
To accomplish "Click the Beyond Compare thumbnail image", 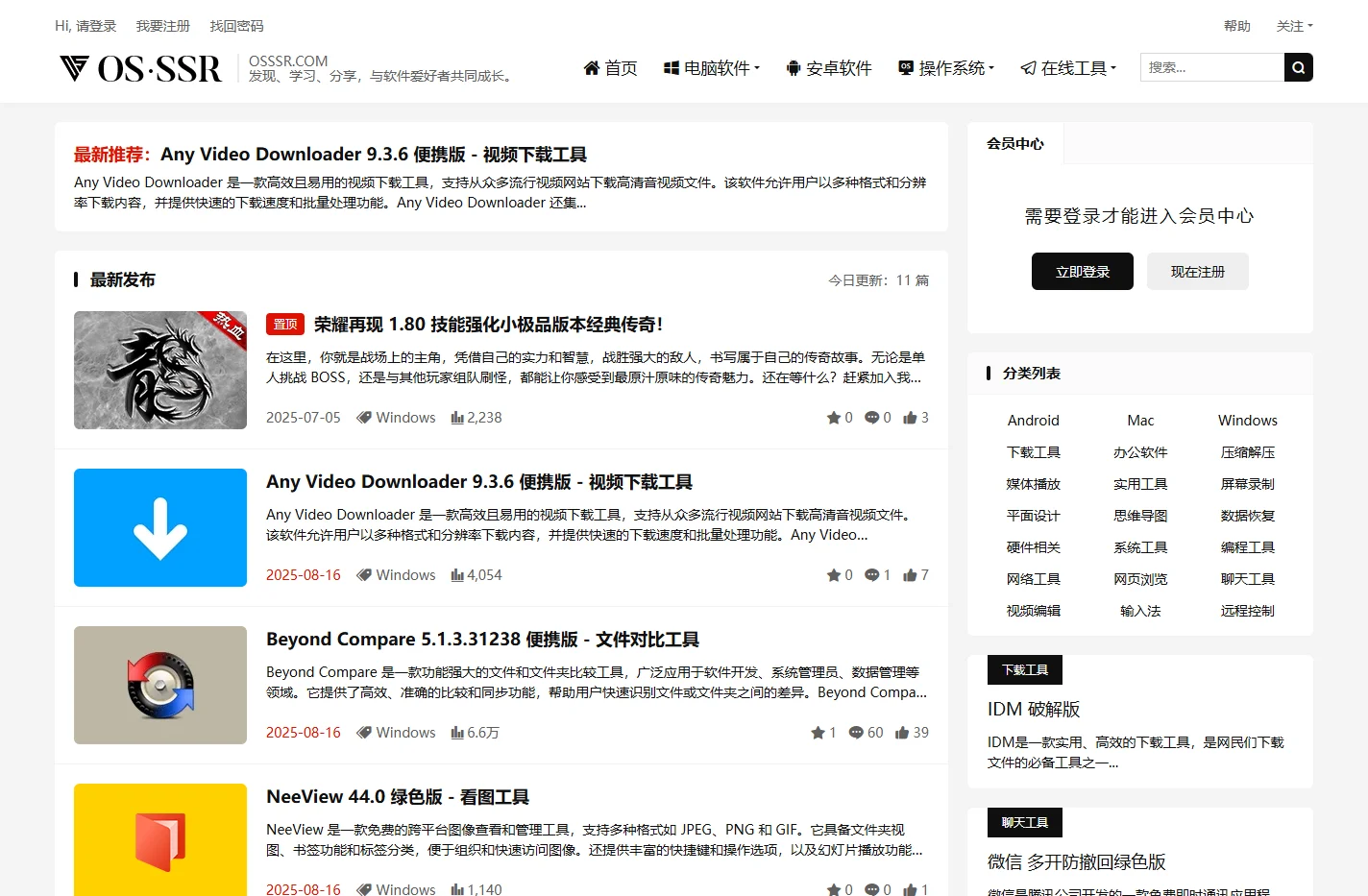I will pos(160,685).
